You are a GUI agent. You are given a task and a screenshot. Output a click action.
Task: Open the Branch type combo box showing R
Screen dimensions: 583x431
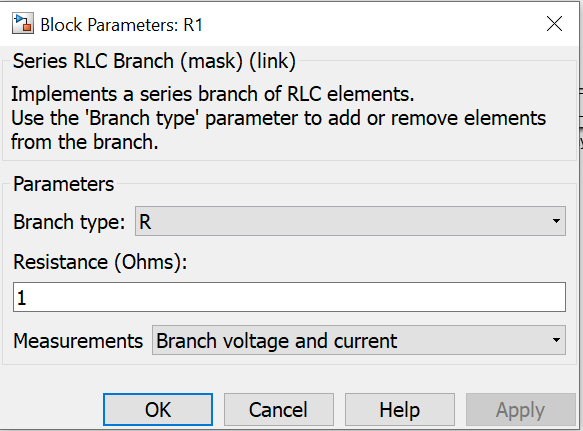[350, 221]
